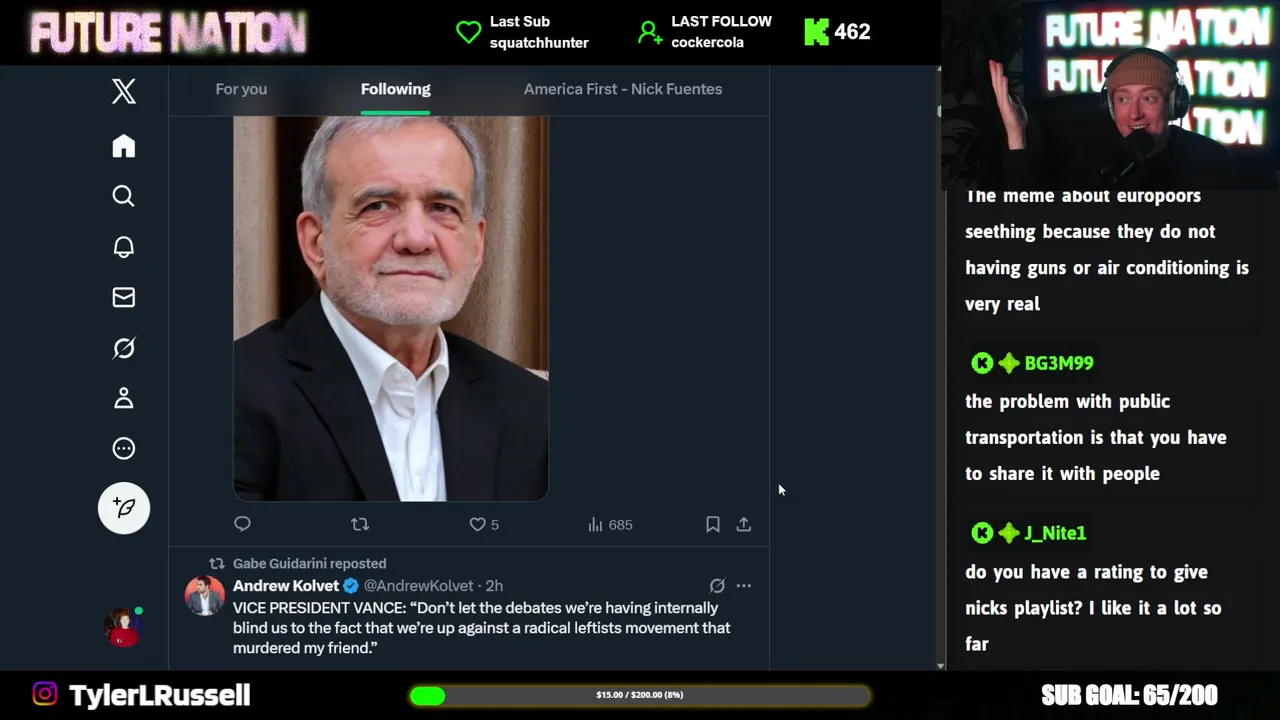The width and height of the screenshot is (1280, 720).
Task: Repost the portrait photo post
Action: 360,524
